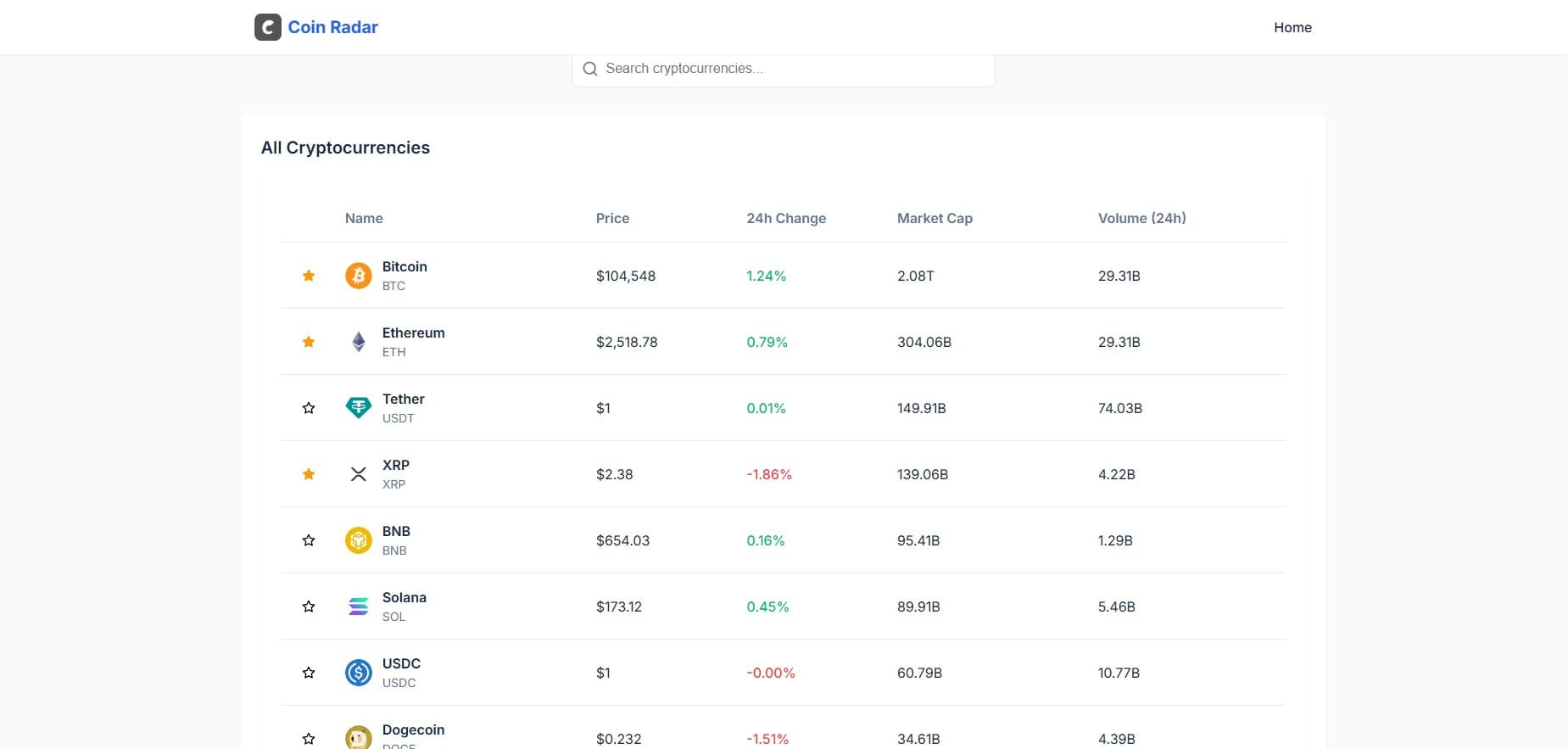
Task: Unfavorite Bitcoin using its star
Action: [309, 276]
